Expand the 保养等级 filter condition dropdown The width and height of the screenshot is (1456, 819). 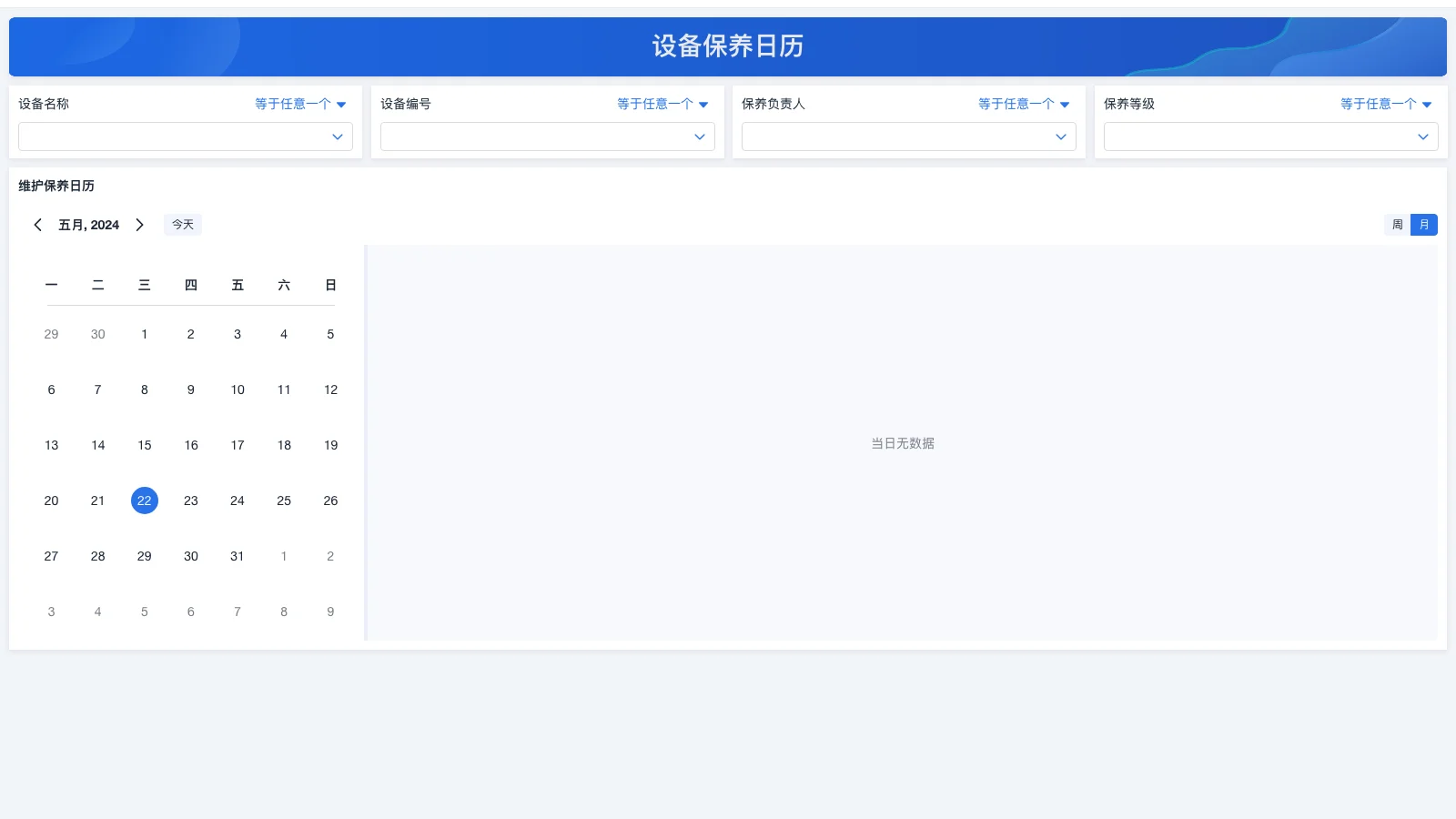click(x=1384, y=104)
